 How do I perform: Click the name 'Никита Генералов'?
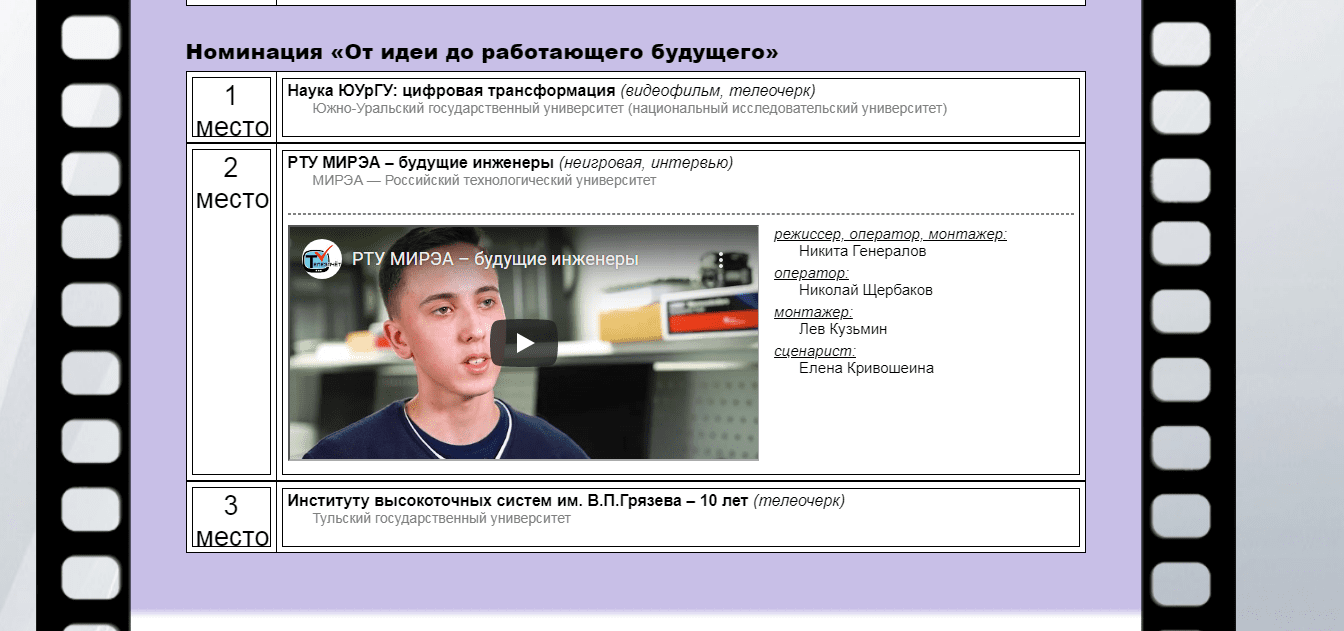point(862,251)
